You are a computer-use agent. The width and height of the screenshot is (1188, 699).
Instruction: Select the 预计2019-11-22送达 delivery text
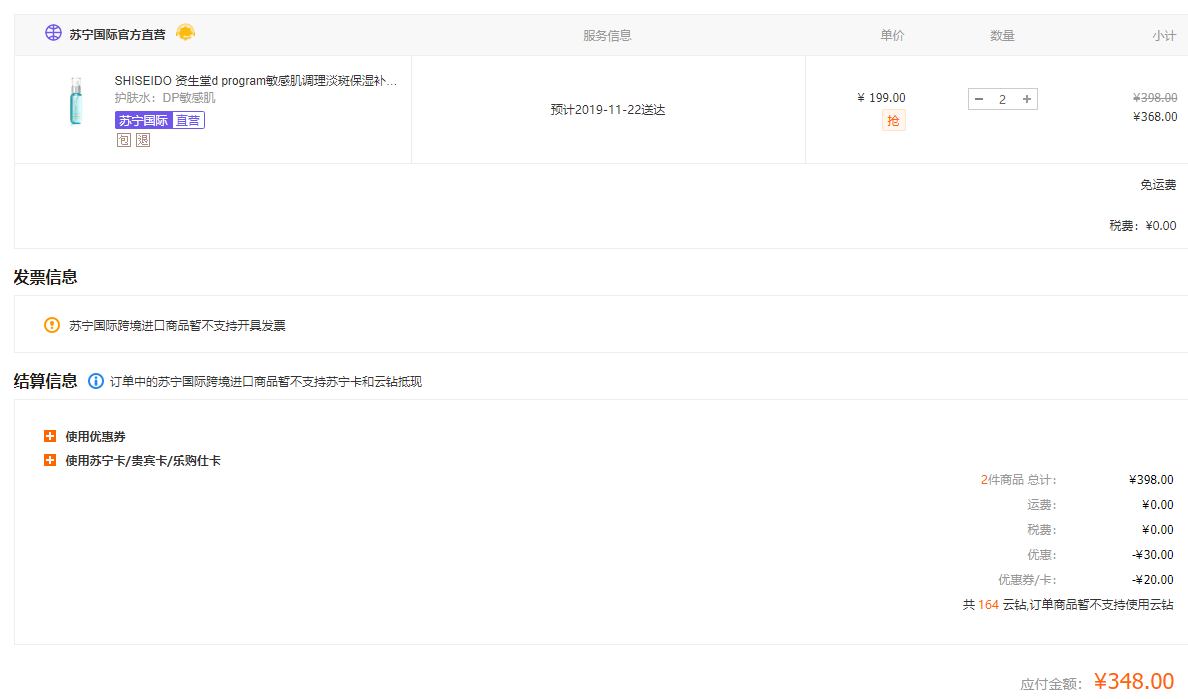(x=608, y=110)
